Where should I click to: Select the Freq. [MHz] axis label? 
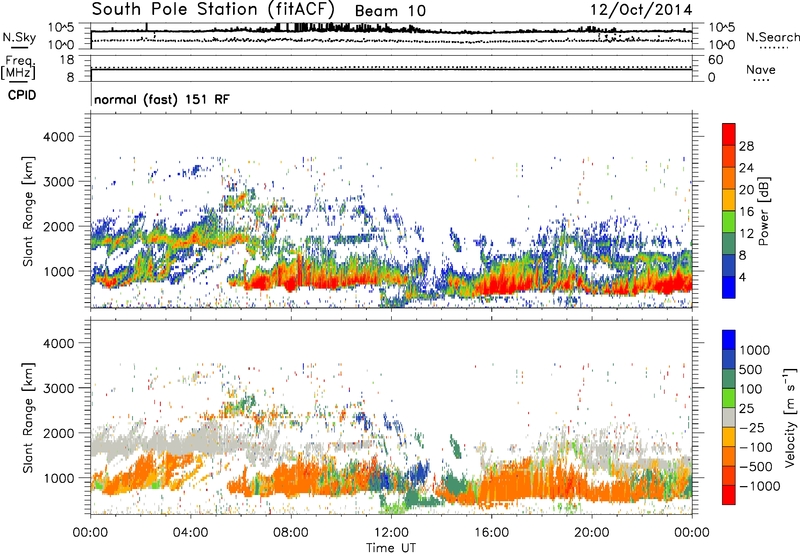[18, 68]
